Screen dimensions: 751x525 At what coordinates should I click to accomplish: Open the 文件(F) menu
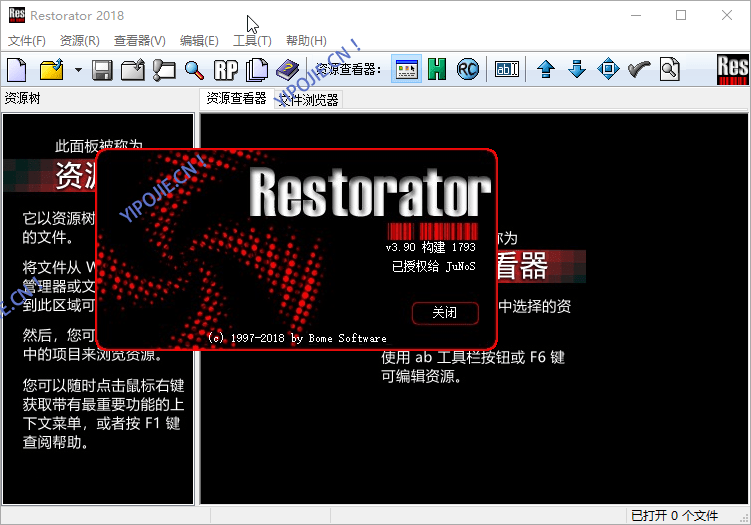click(27, 41)
